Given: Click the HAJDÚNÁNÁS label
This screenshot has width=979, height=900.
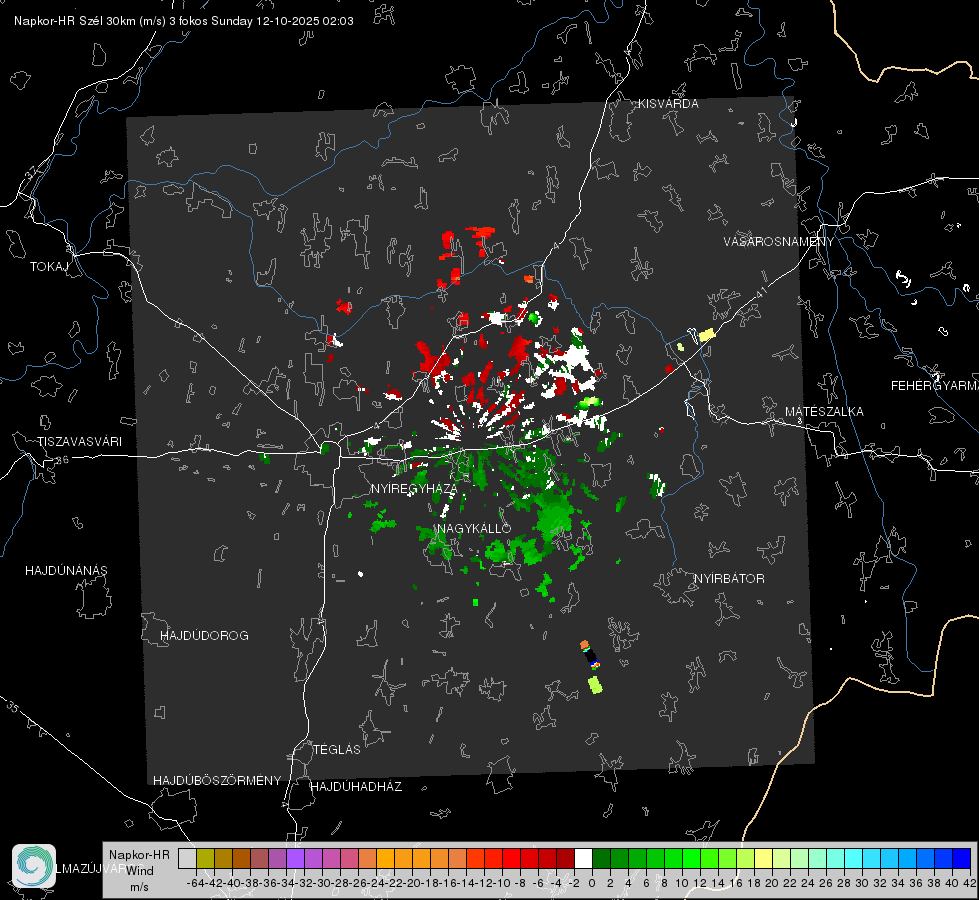Looking at the screenshot, I should click(66, 571).
